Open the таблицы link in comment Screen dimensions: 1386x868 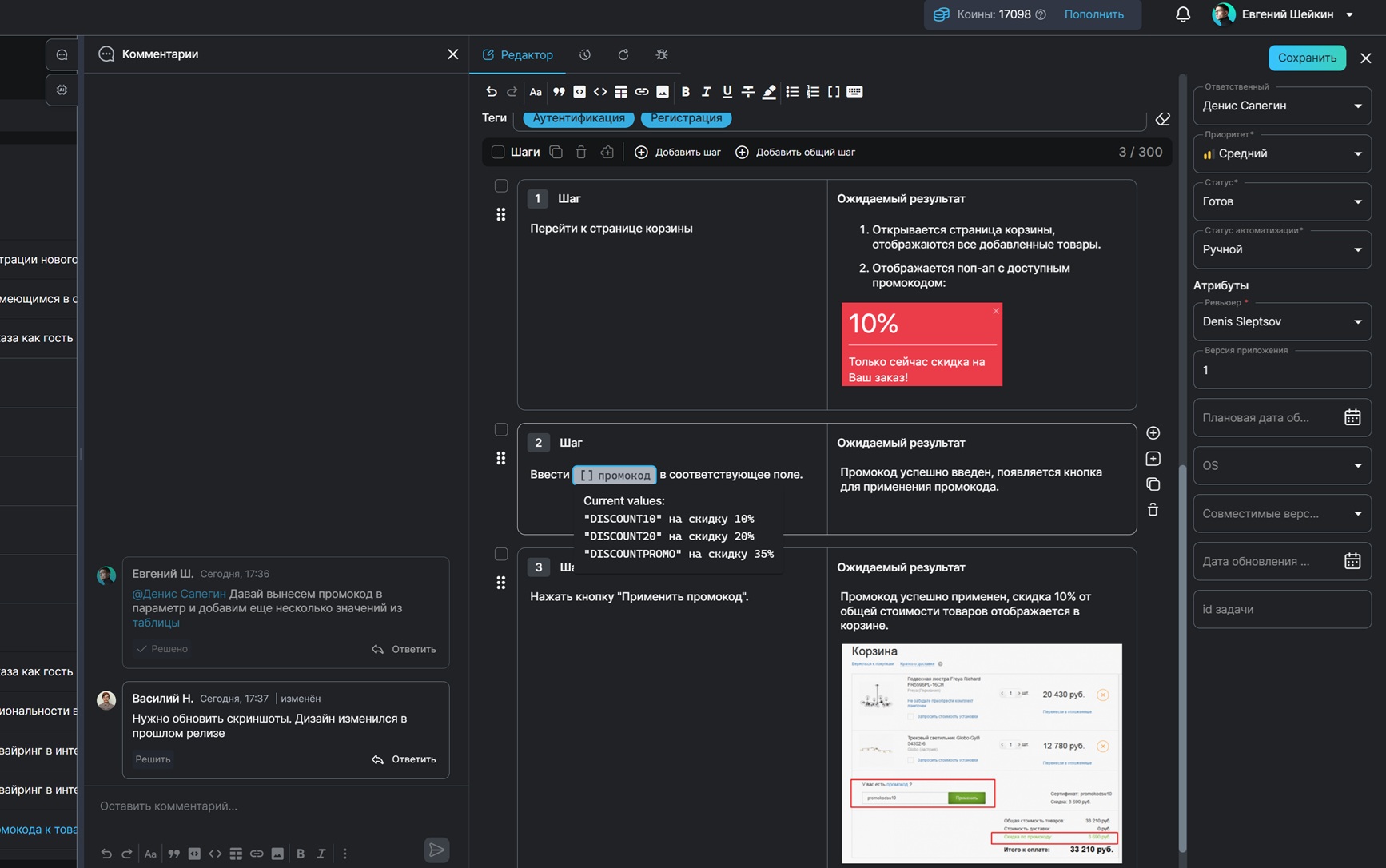click(x=156, y=623)
